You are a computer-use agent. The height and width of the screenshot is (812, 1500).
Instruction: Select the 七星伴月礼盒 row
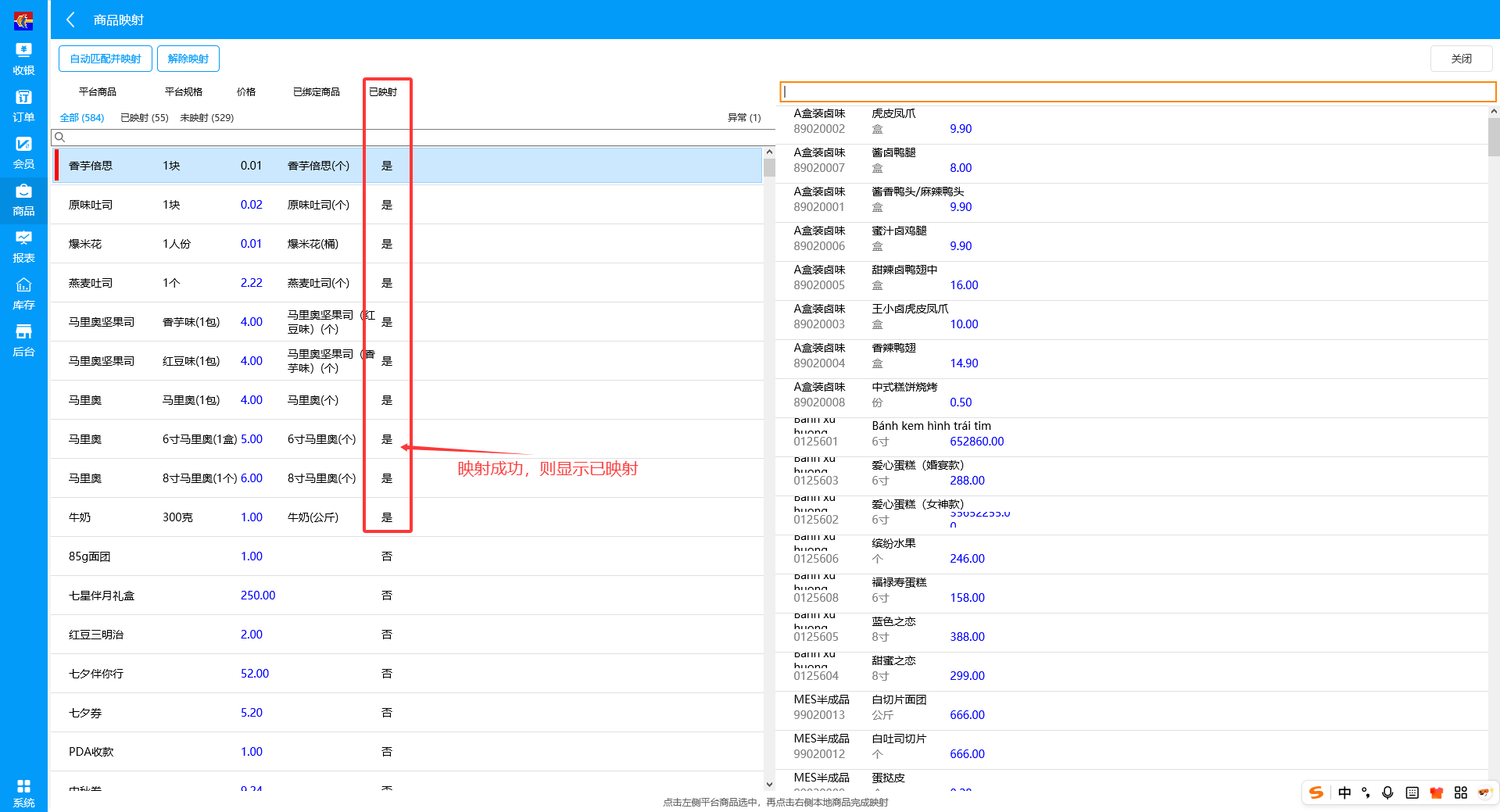[406, 596]
